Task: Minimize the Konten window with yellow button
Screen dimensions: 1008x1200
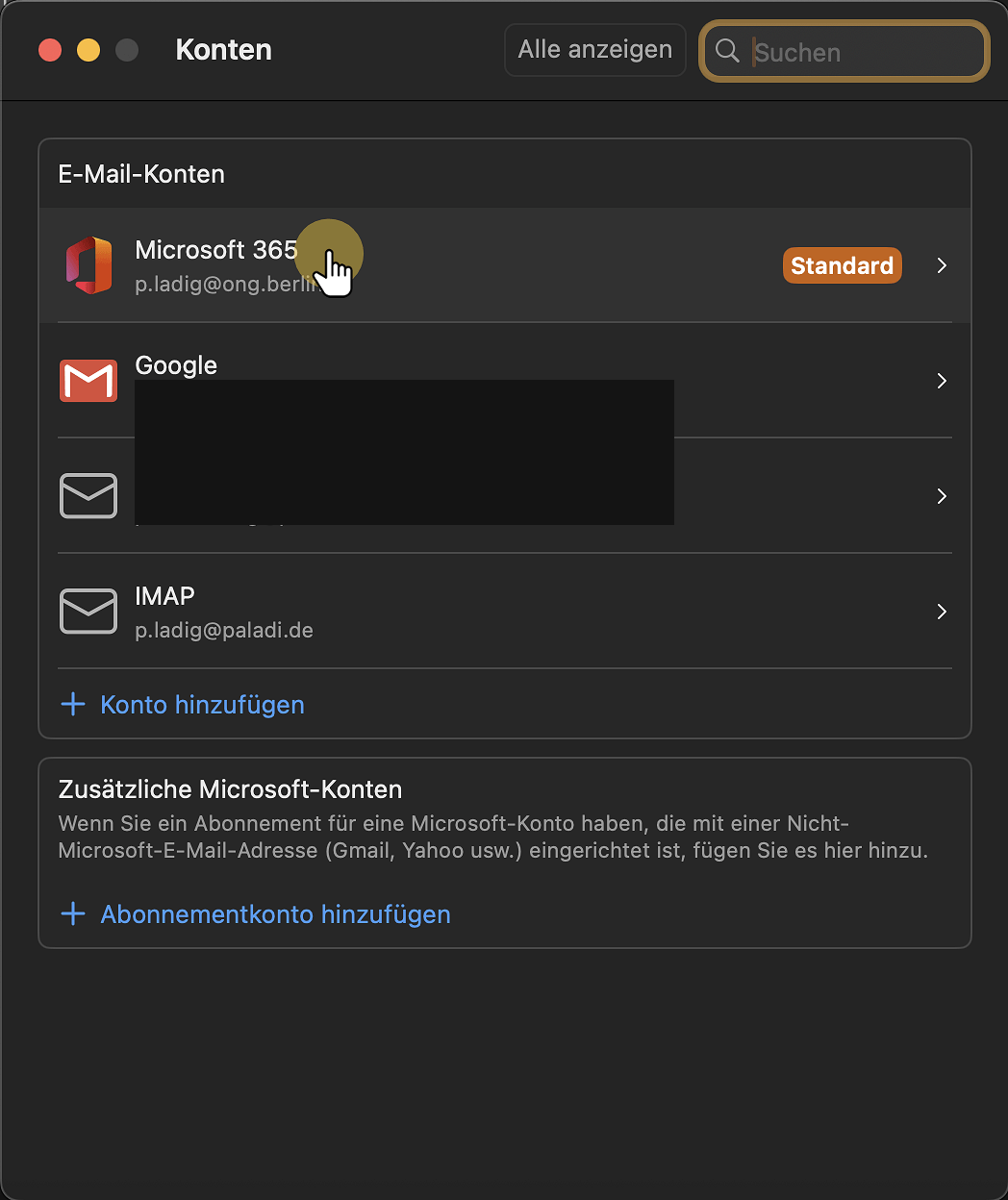Action: (x=88, y=50)
